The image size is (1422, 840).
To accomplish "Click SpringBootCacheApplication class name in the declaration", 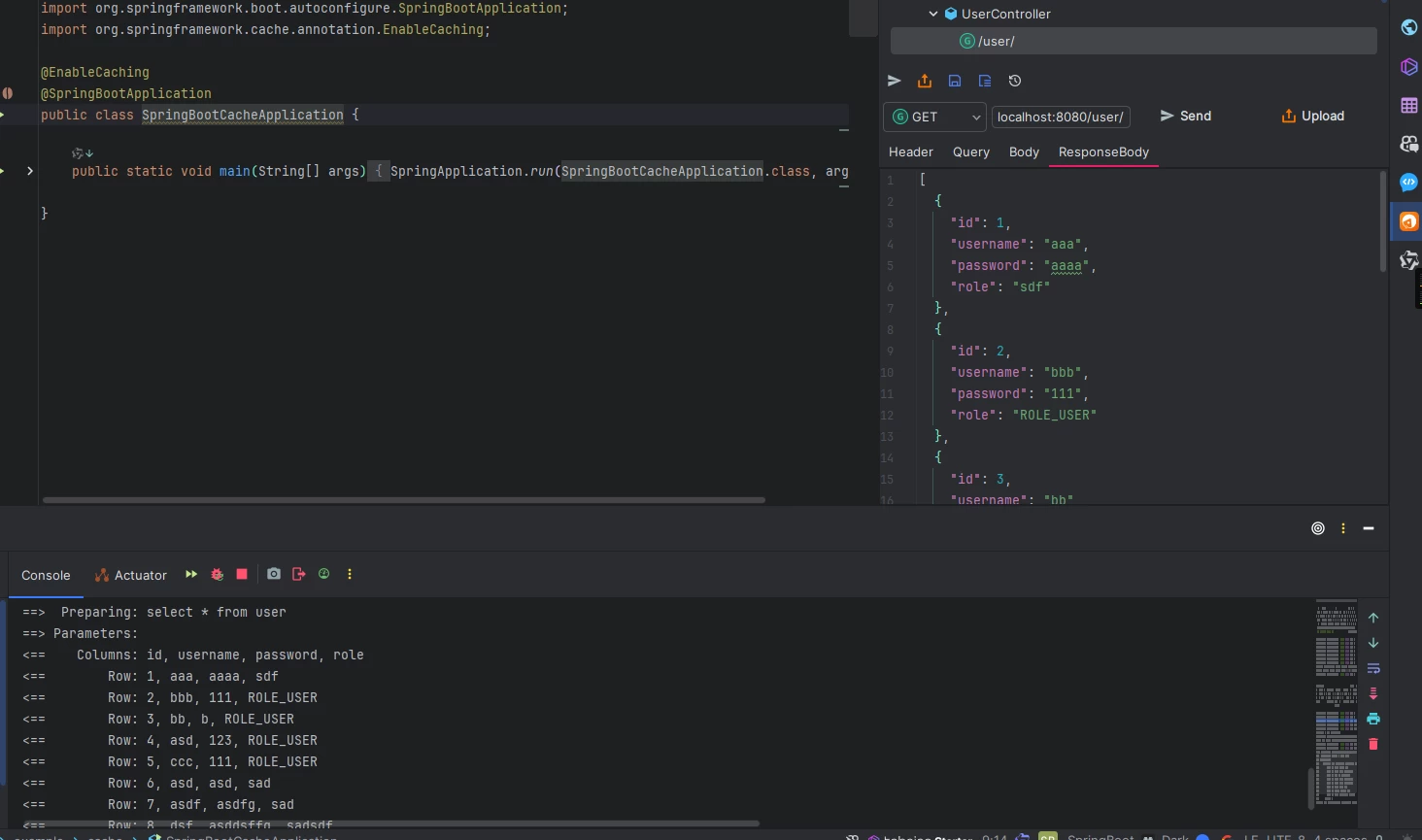I will (243, 115).
